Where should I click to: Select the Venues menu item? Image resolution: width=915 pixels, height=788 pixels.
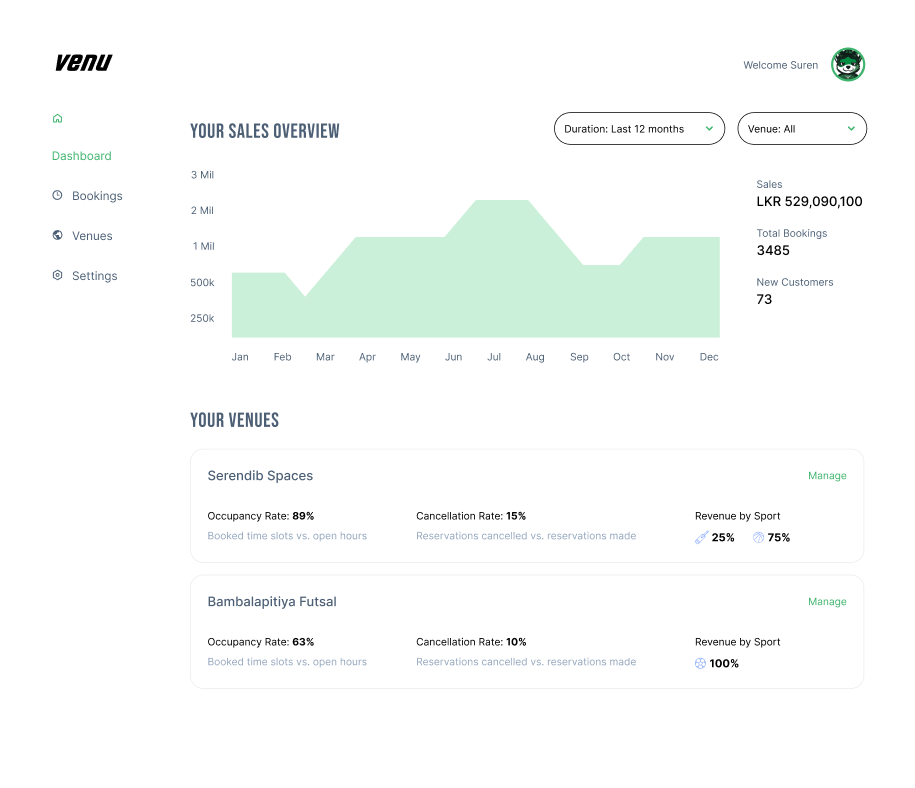click(x=92, y=236)
